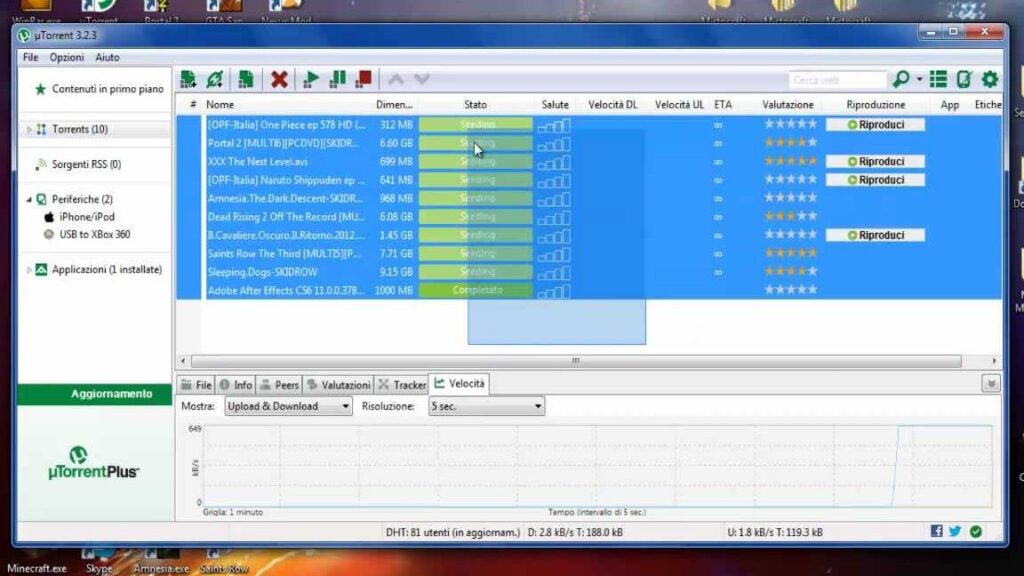The width and height of the screenshot is (1024, 576).
Task: Click the green Aggiornamento button
Action: 97,394
